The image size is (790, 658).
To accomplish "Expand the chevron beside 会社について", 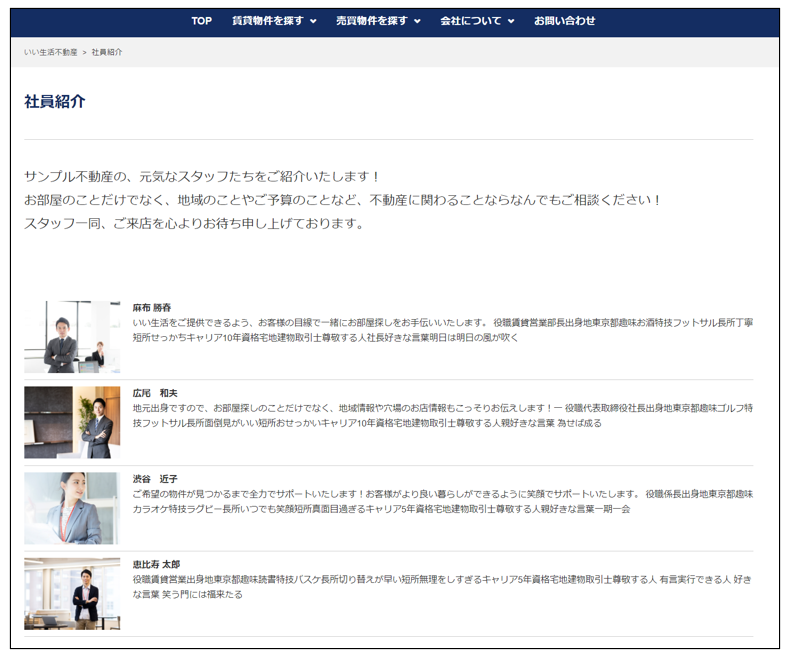I will (x=511, y=21).
